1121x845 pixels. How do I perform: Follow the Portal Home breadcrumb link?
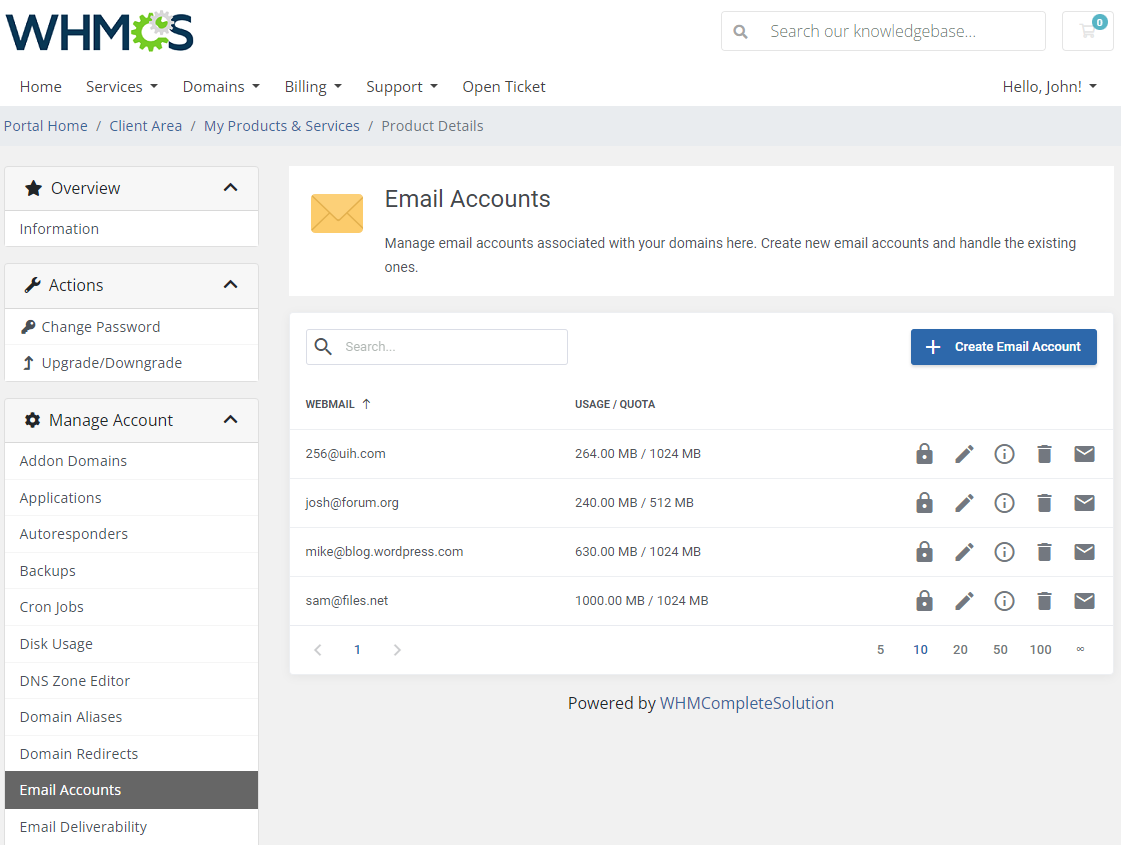pyautogui.click(x=46, y=126)
